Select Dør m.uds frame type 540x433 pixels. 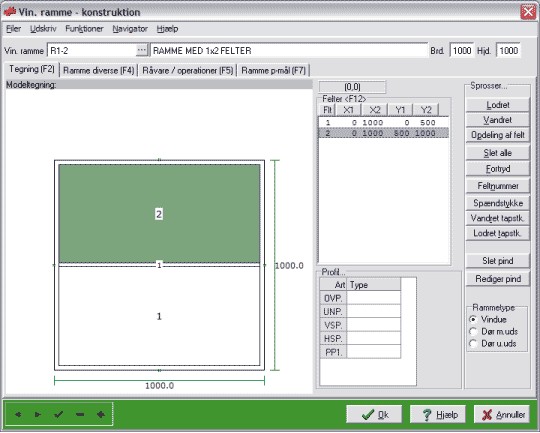(x=473, y=331)
